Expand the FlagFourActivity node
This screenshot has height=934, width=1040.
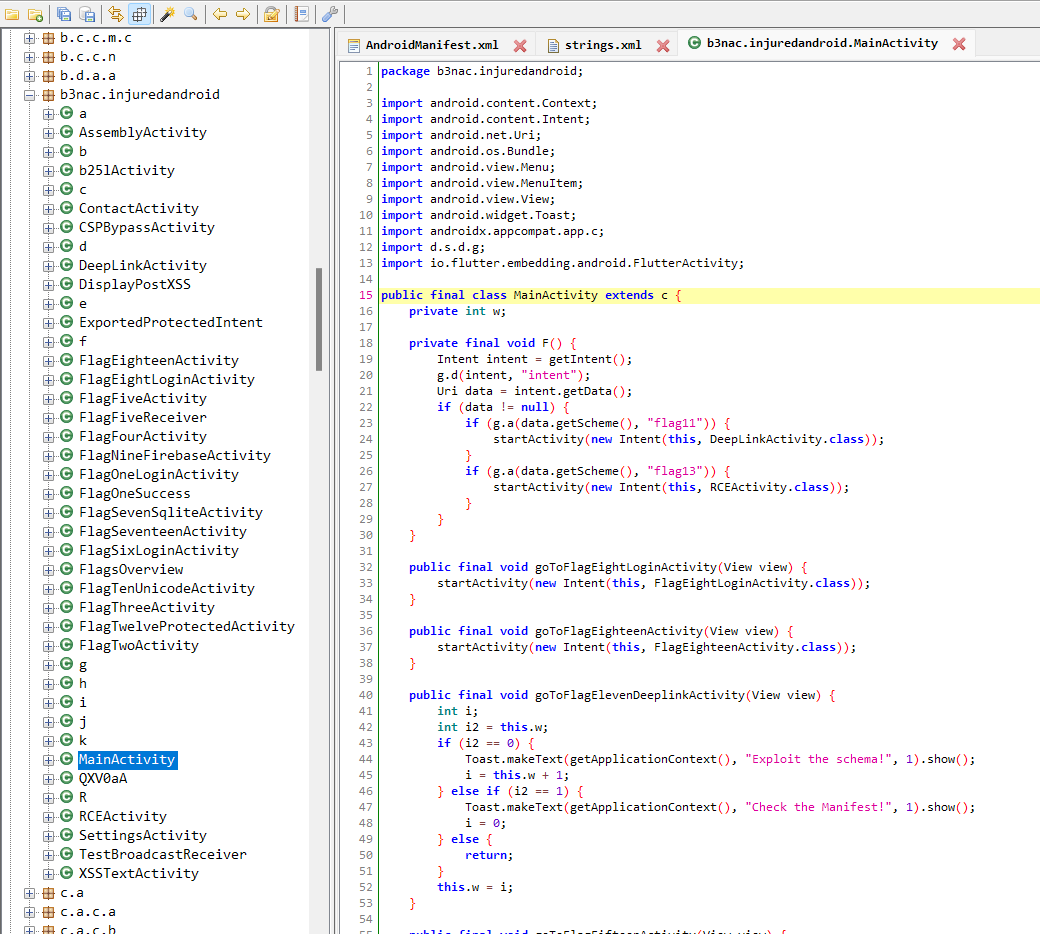coord(50,436)
